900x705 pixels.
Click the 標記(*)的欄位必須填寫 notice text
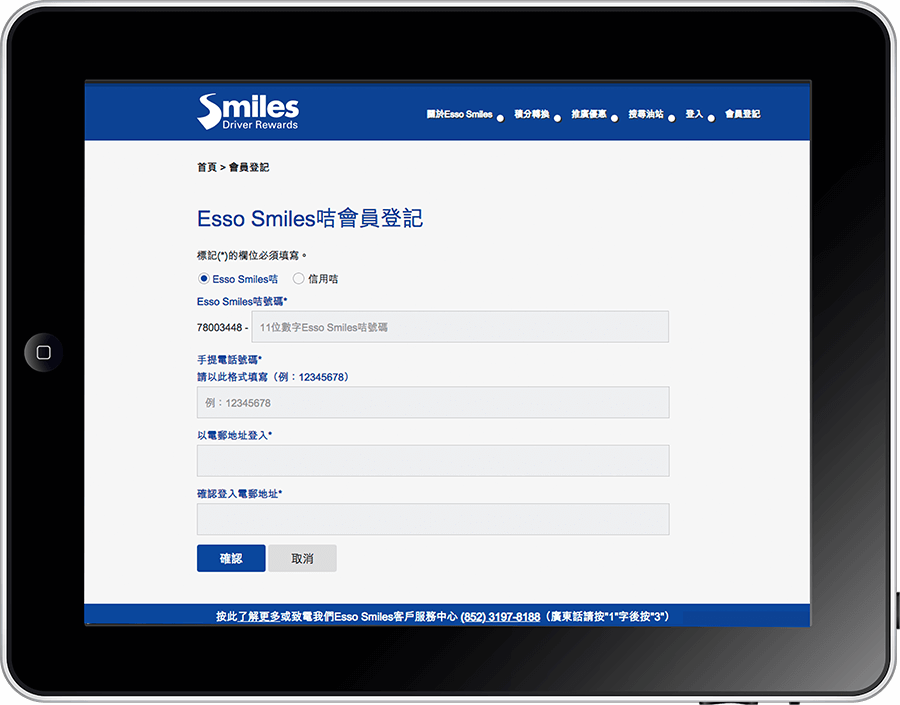point(251,255)
